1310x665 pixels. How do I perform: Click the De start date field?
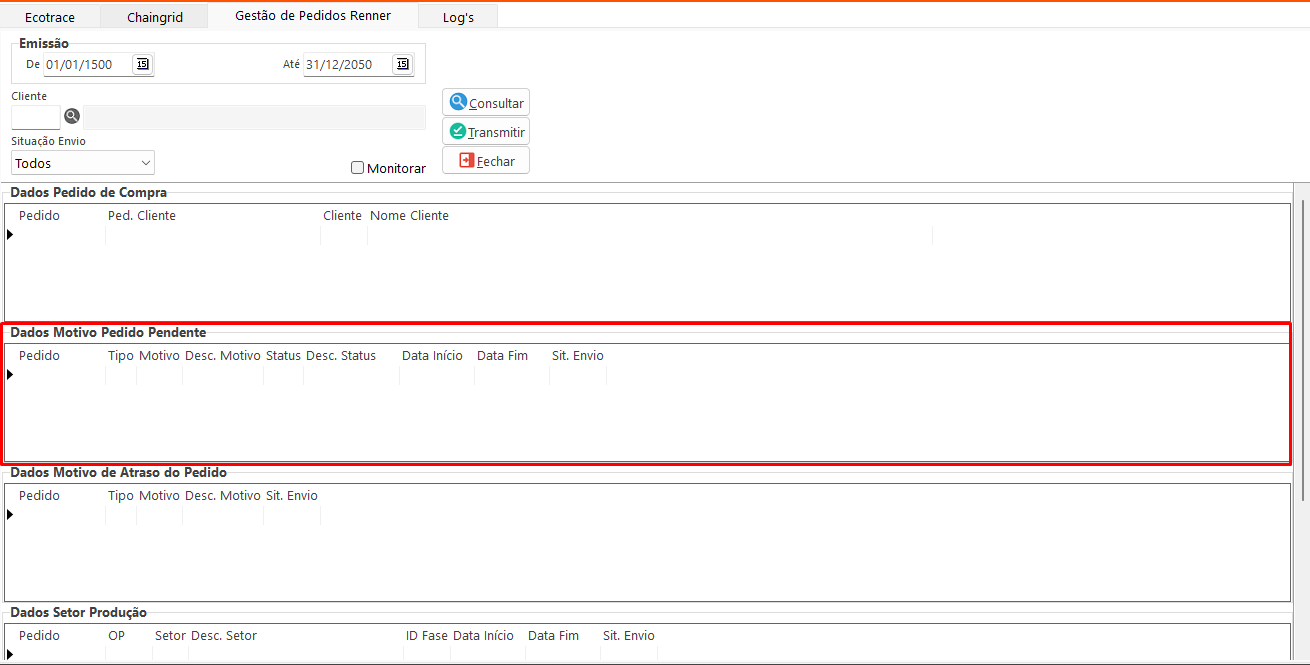click(x=87, y=65)
